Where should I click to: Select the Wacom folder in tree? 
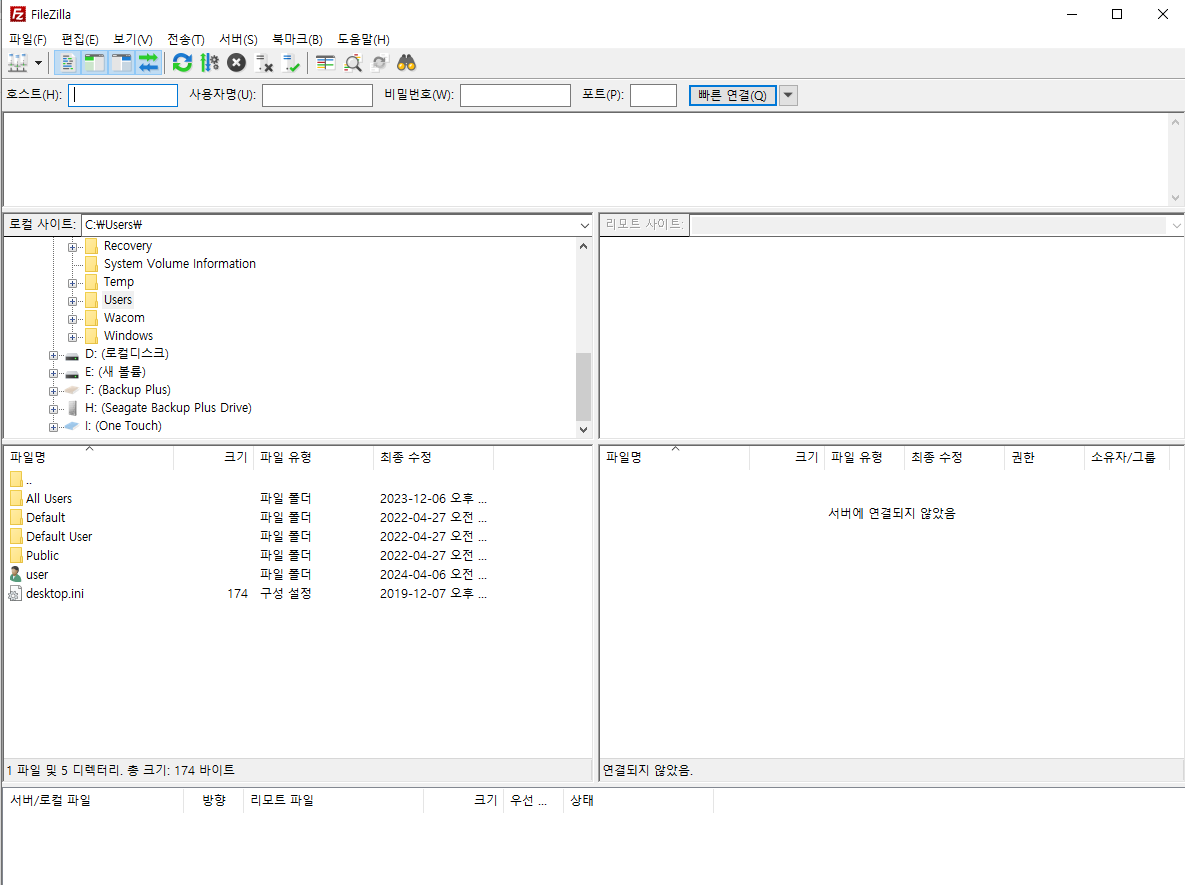(x=124, y=318)
